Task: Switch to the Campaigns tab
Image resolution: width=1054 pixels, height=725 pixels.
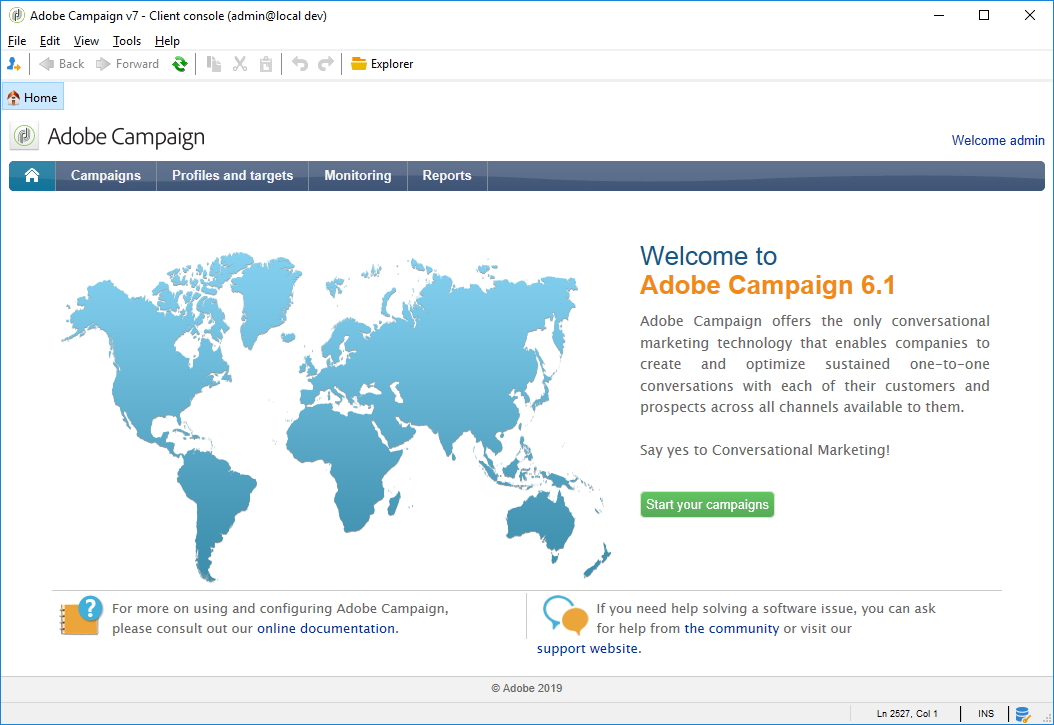Action: tap(106, 176)
